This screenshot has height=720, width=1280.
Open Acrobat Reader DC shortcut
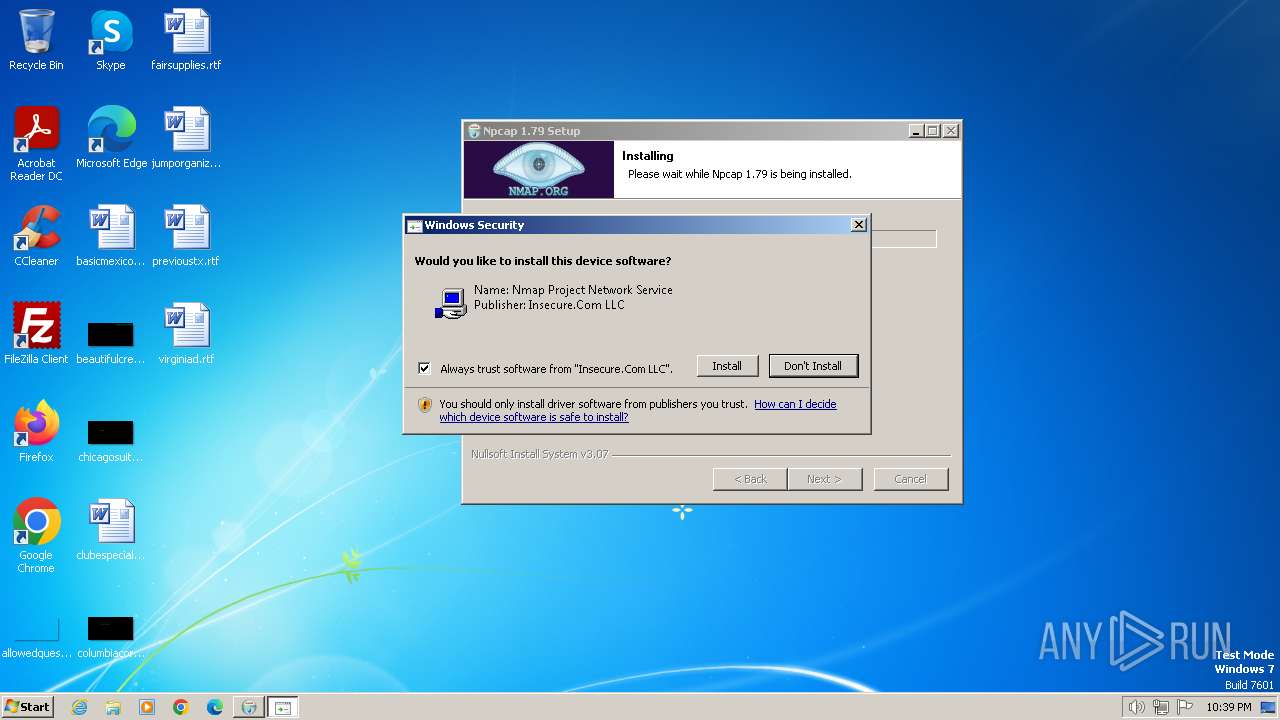(36, 144)
